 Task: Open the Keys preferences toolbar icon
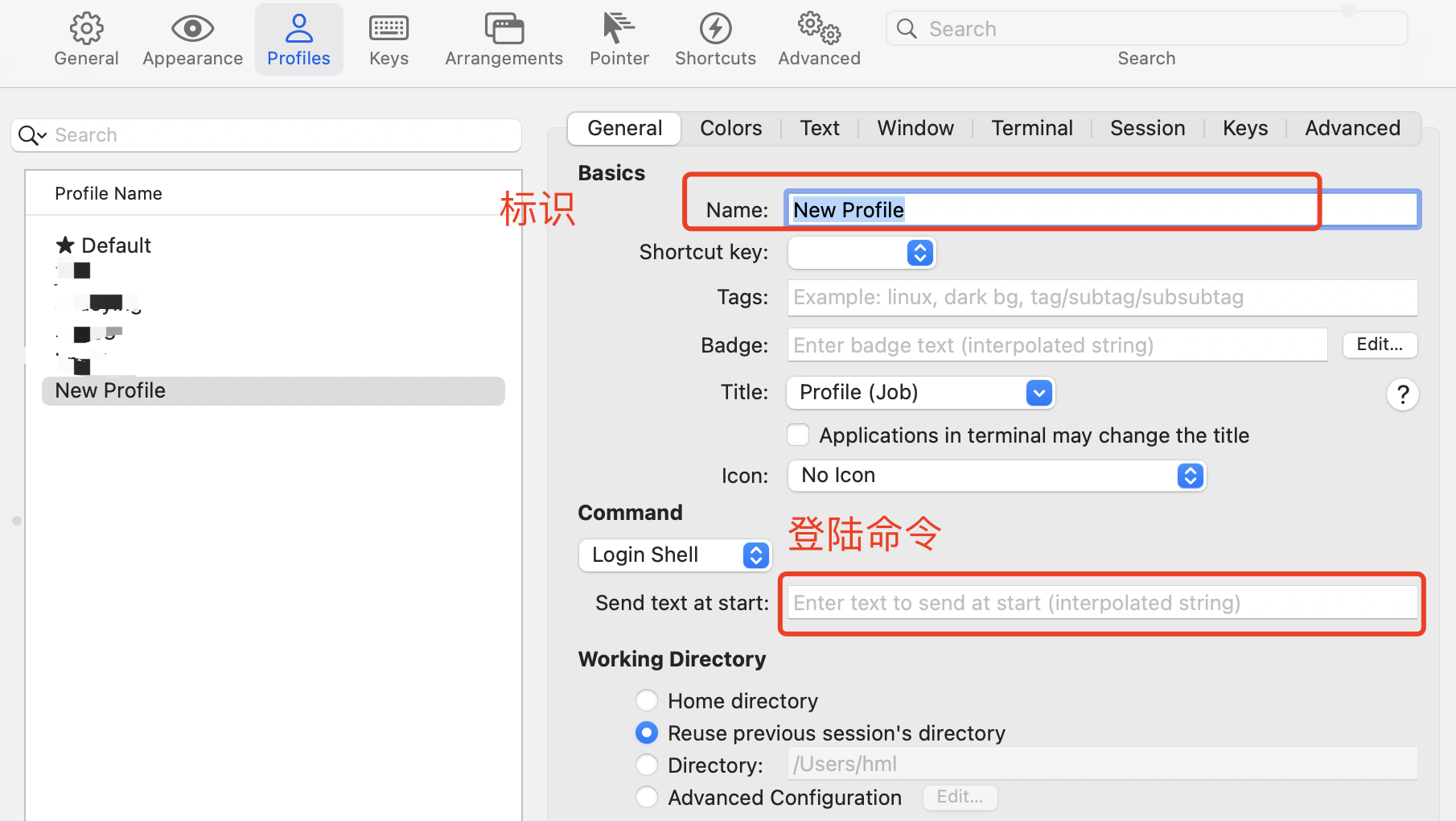point(389,39)
